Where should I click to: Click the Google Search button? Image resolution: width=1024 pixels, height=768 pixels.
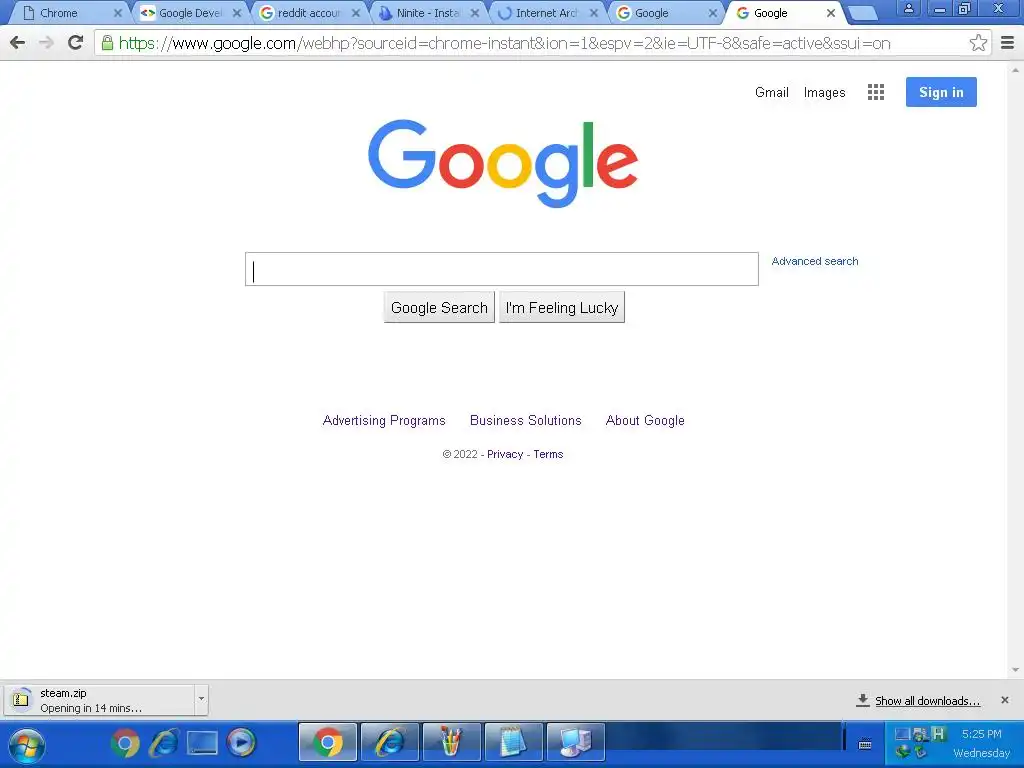[439, 308]
